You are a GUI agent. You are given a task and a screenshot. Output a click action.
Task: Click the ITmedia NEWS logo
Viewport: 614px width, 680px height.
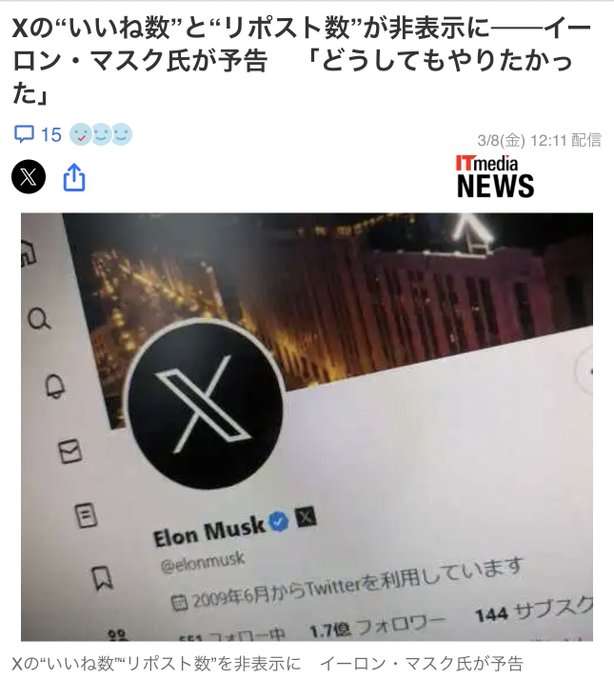[495, 177]
